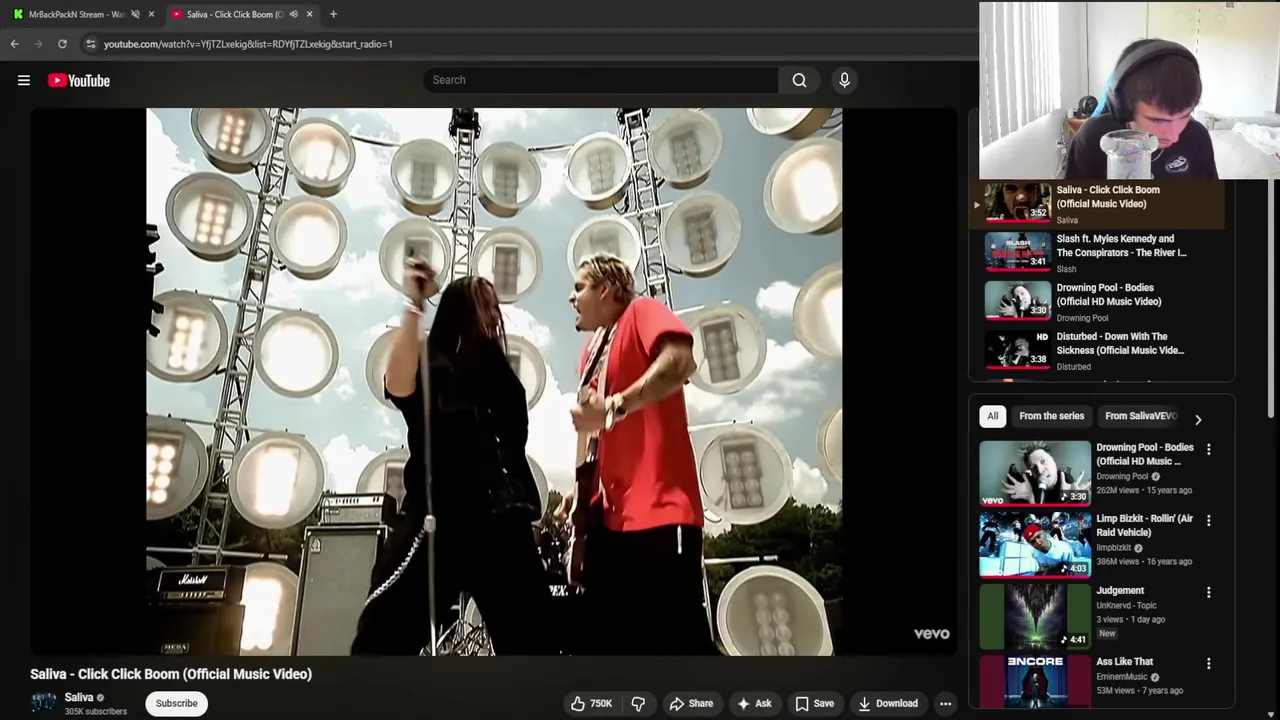Open Limp Bizkit Rollin' thumbnail
Viewport: 1280px width, 720px height.
click(x=1035, y=544)
